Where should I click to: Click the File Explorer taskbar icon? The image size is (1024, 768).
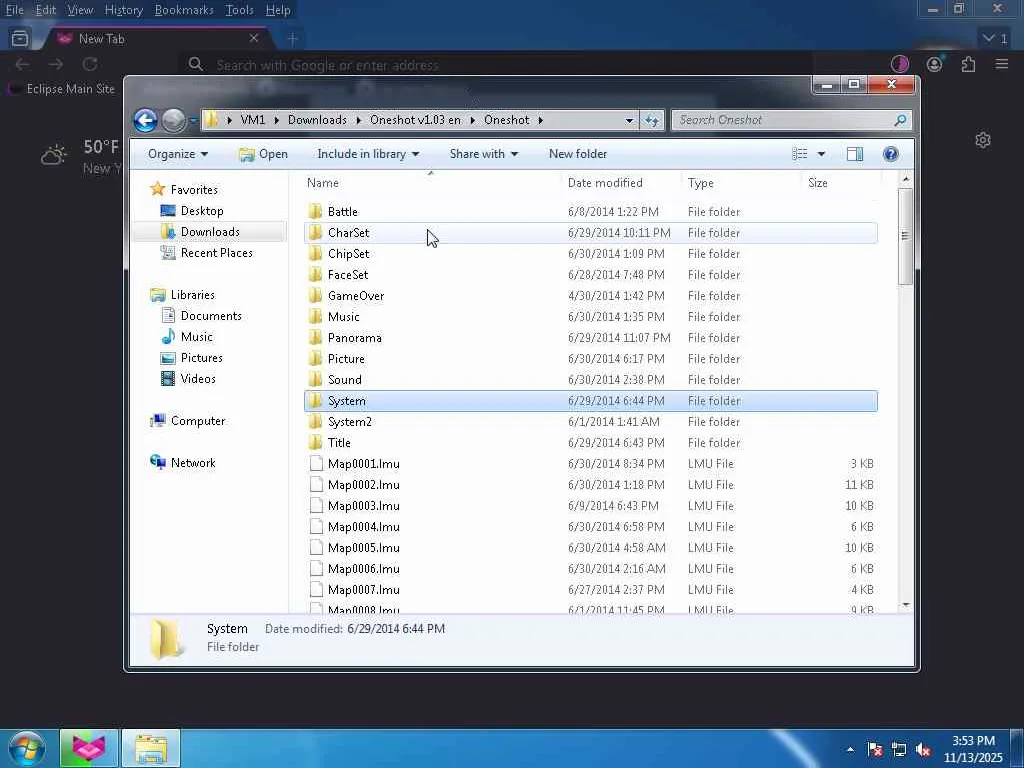point(151,748)
